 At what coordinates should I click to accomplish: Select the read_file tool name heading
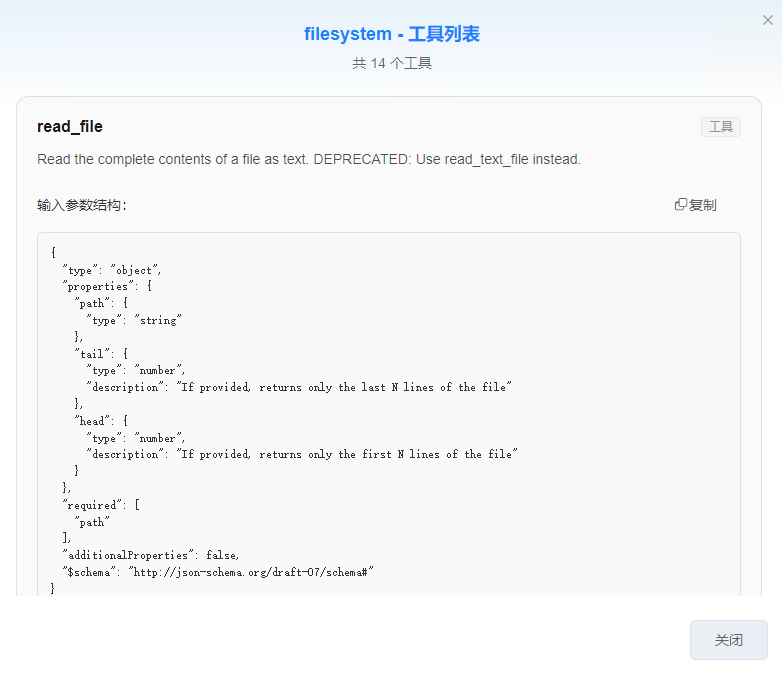[x=70, y=127]
